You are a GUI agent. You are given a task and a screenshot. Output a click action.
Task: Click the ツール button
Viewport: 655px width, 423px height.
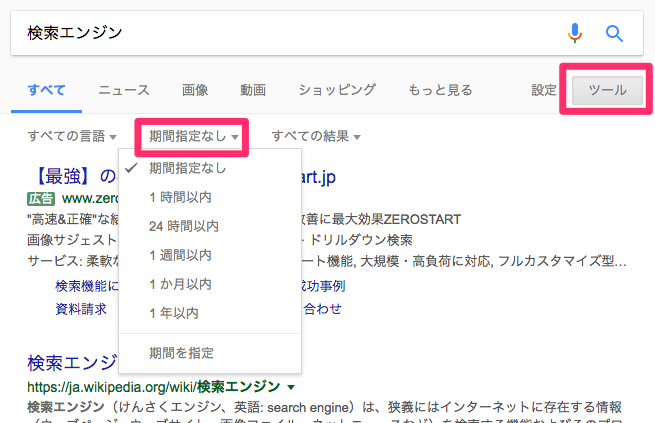tap(607, 90)
